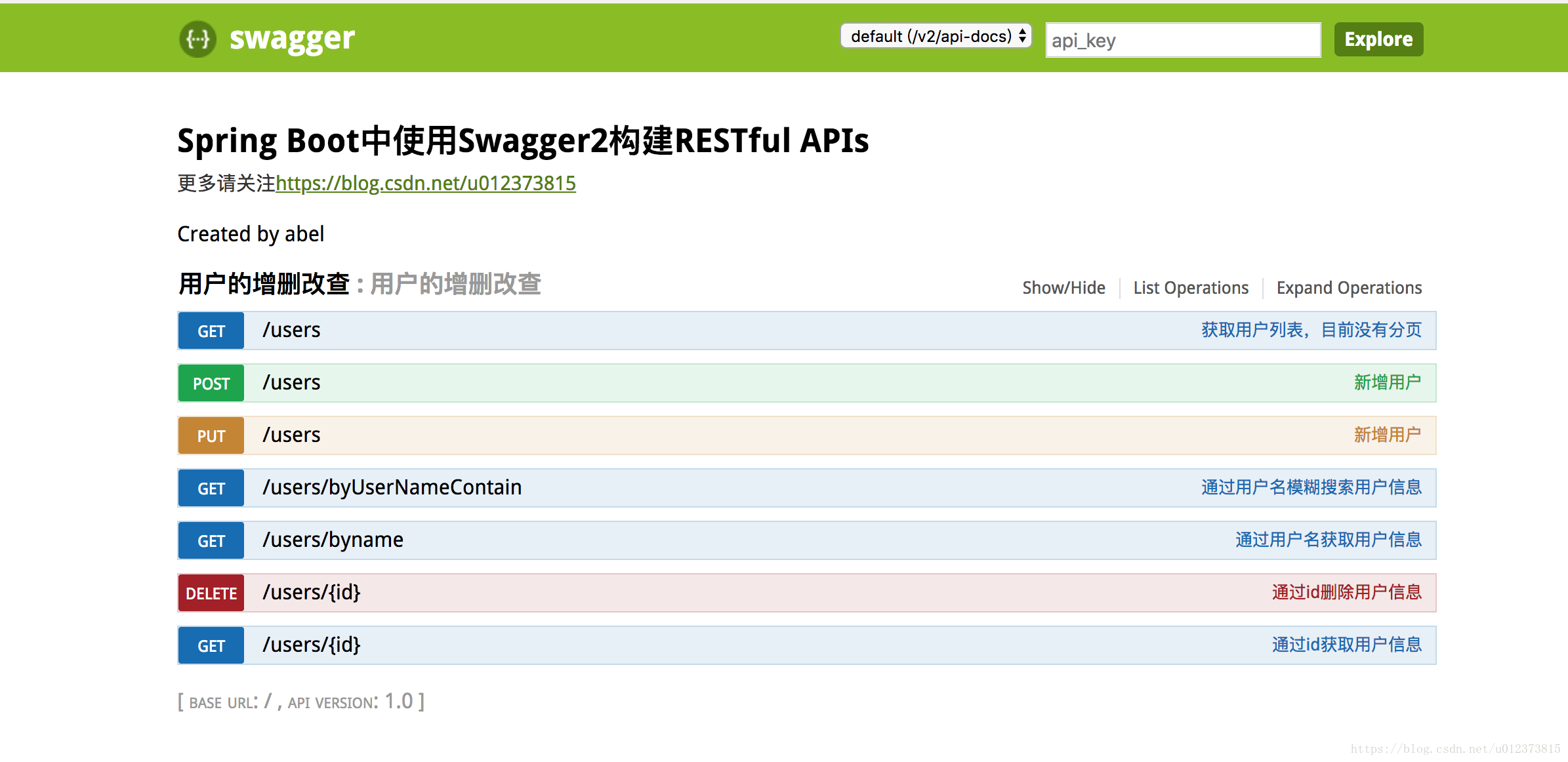The height and width of the screenshot is (762, 1568).
Task: Click the Swagger logo icon top left
Action: point(194,39)
